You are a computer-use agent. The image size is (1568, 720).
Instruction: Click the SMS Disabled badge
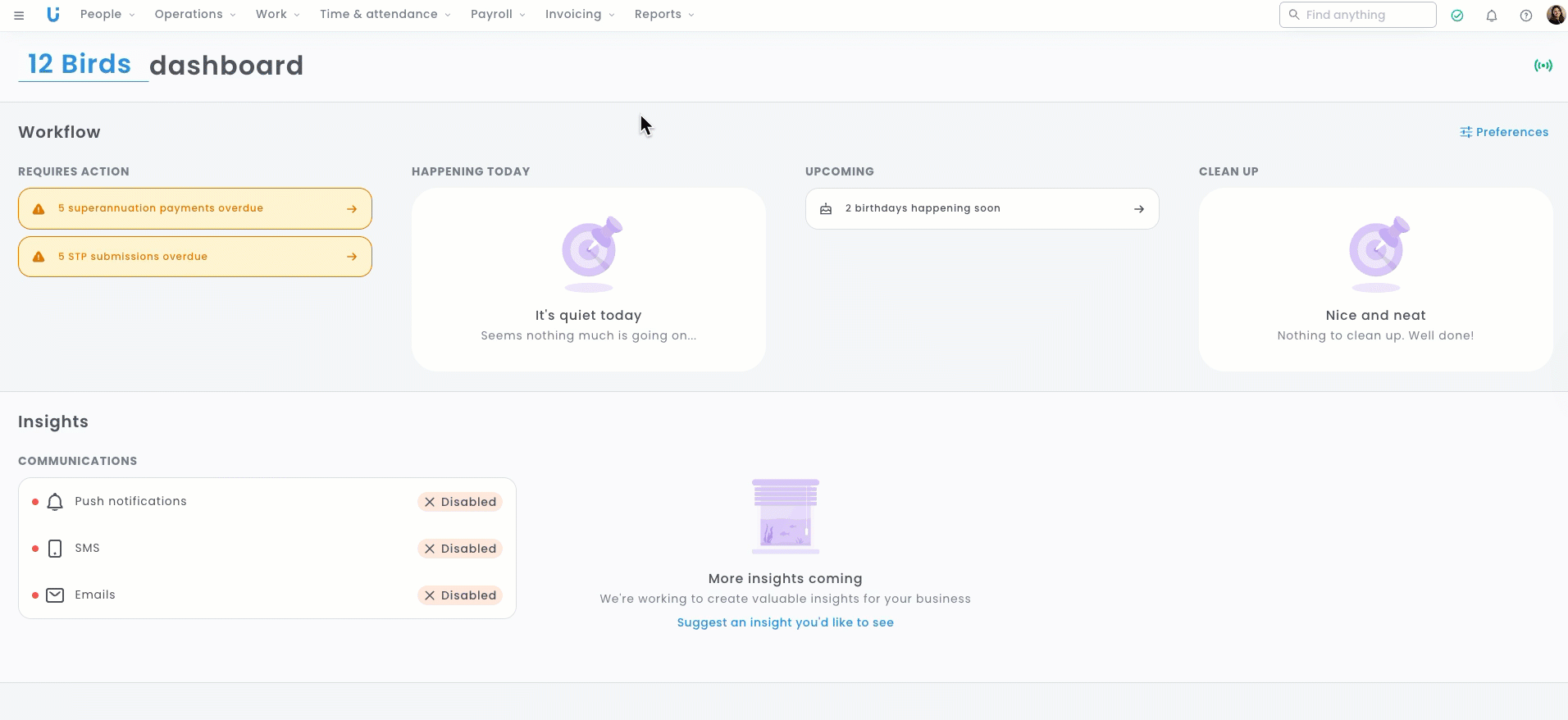[x=460, y=549]
